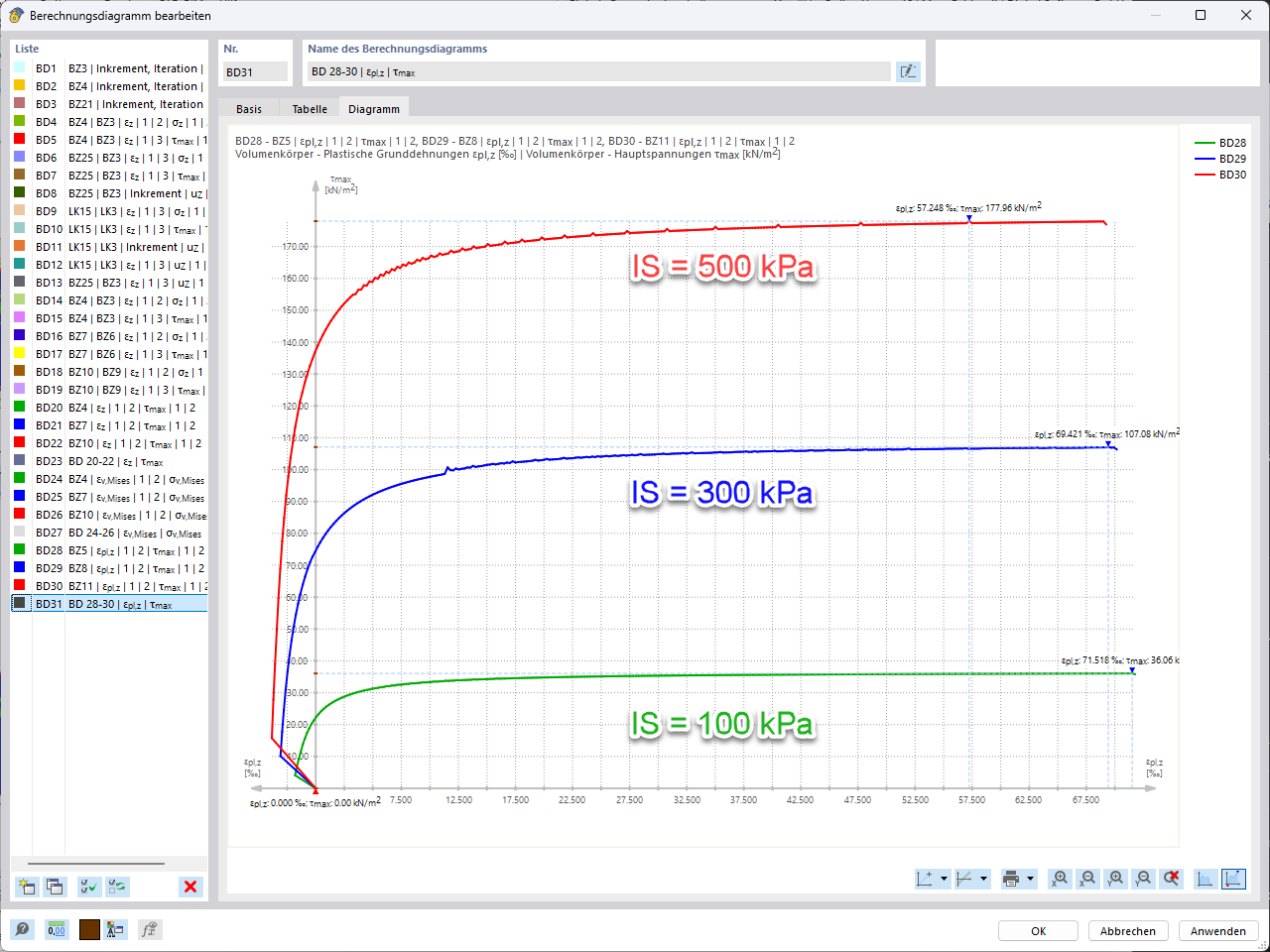Open the axis settings dropdown arrow
This screenshot has height=952, width=1270.
pos(944,879)
